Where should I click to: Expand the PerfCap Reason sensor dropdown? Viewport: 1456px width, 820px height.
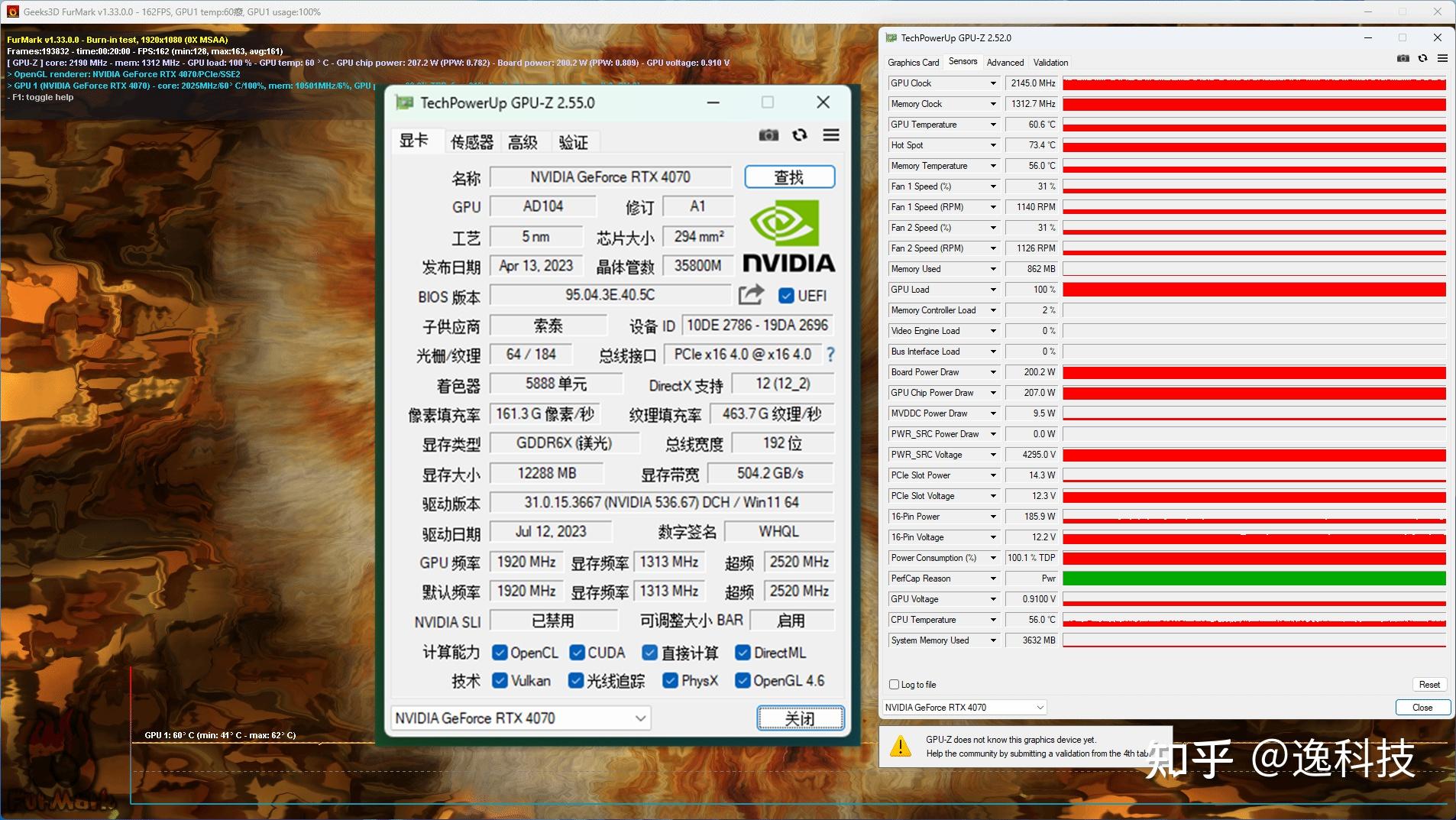[993, 579]
